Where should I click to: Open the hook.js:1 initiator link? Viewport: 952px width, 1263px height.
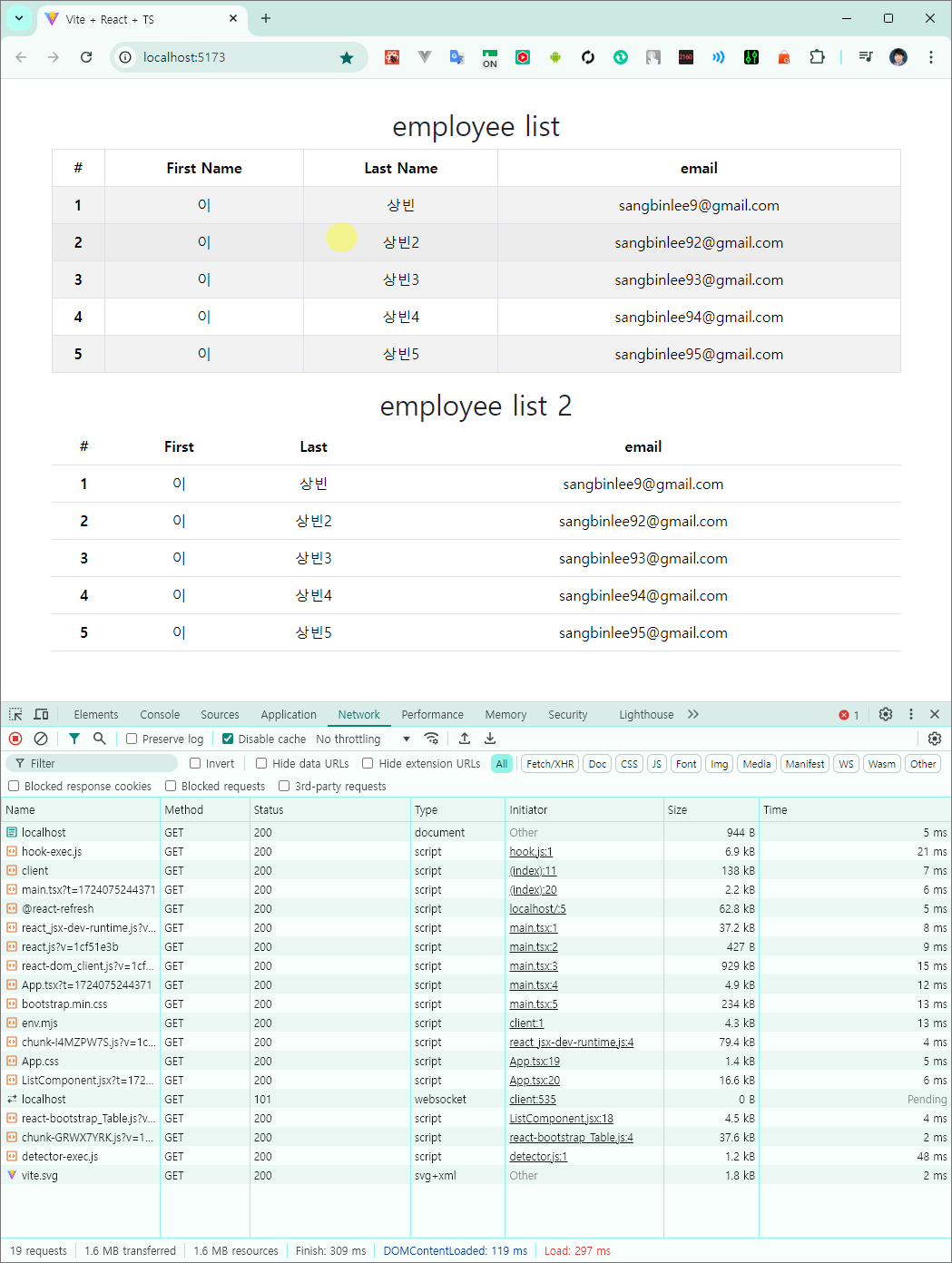pos(531,852)
